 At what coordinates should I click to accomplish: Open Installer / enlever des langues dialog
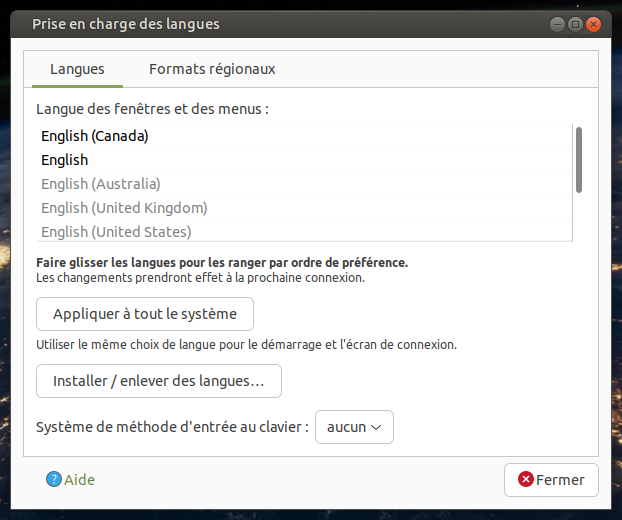click(159, 381)
